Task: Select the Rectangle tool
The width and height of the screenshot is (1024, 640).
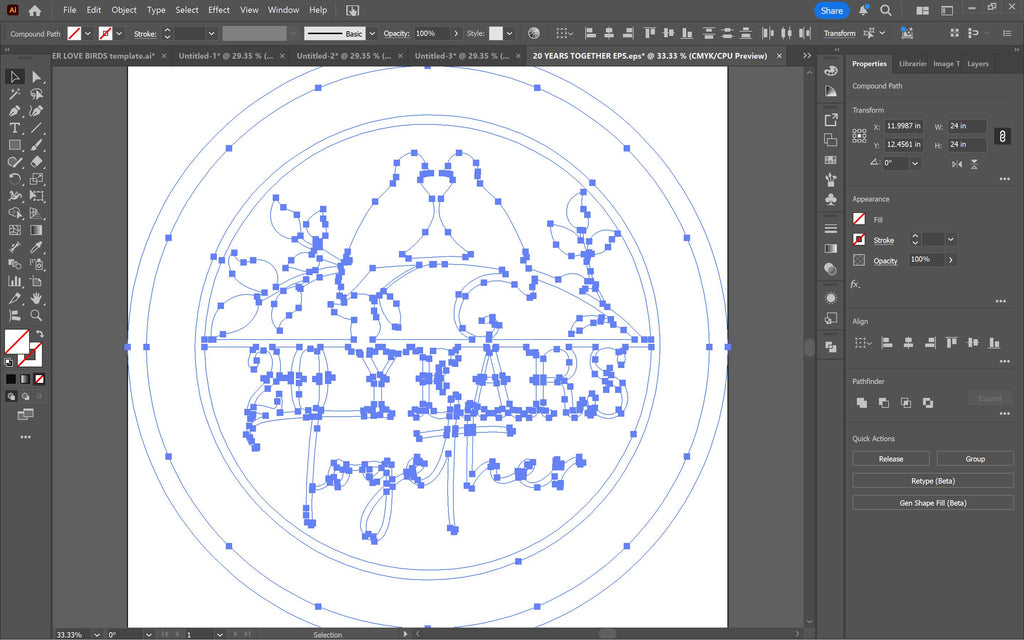Action: coord(14,145)
